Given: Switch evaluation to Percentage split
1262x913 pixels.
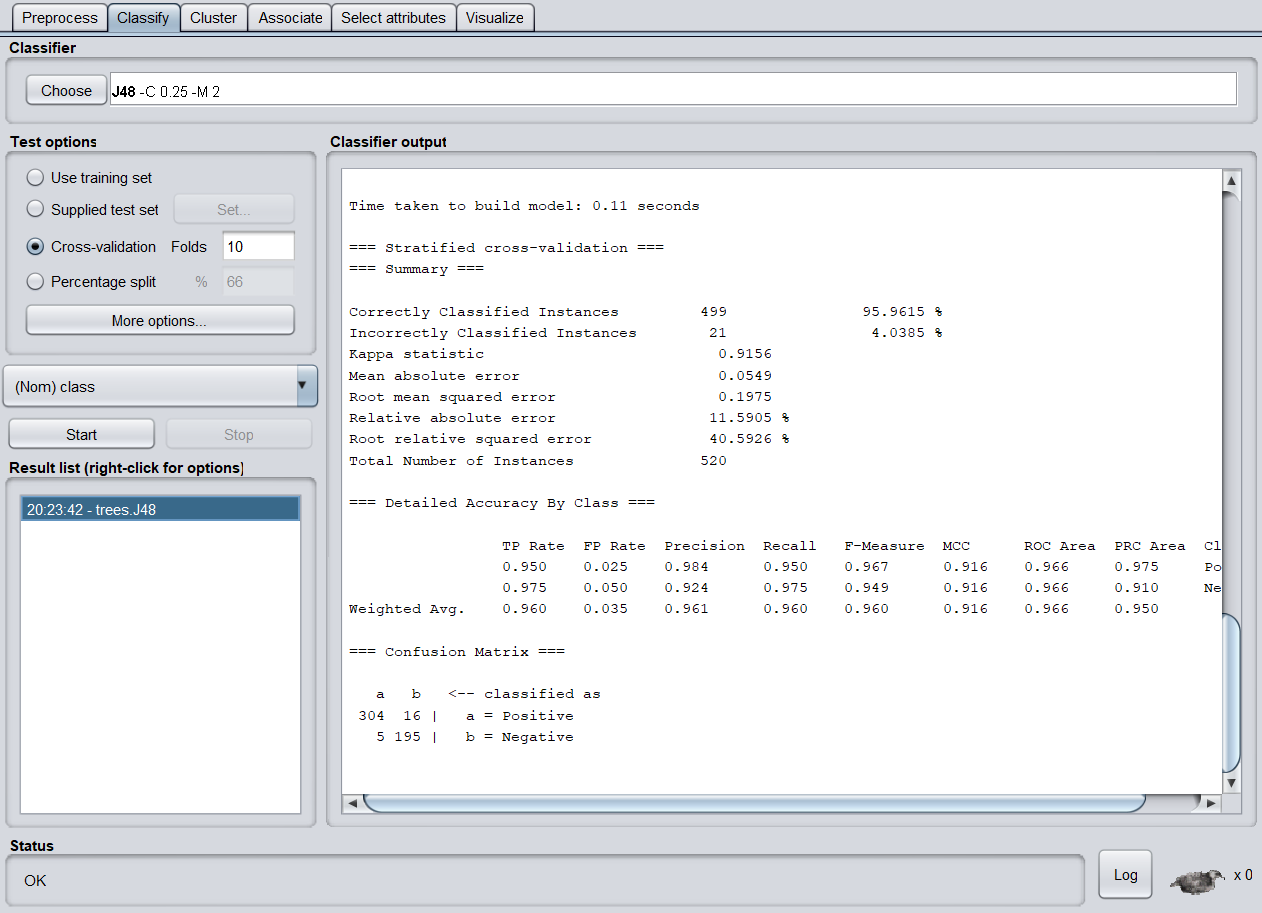Looking at the screenshot, I should click(35, 281).
